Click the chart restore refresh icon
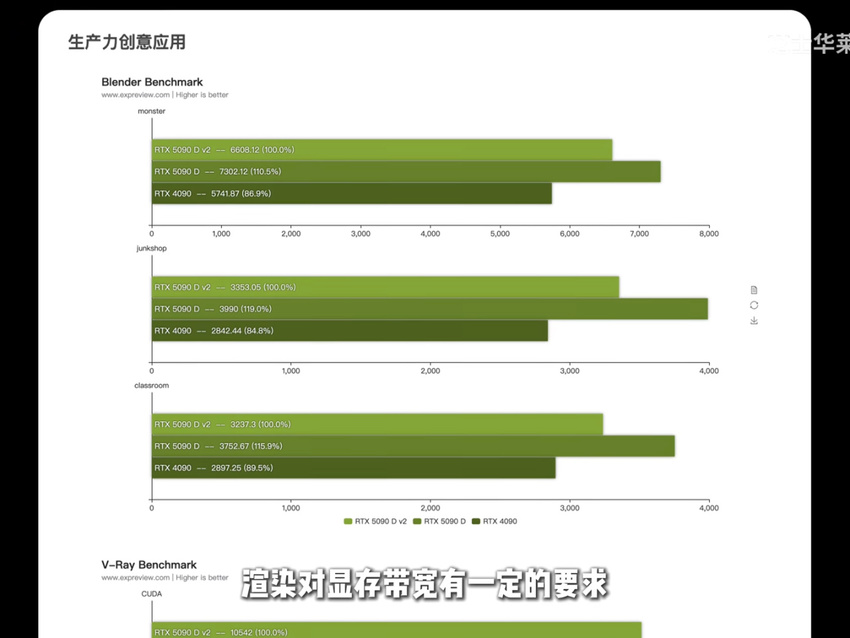This screenshot has width=850, height=638. 754,305
